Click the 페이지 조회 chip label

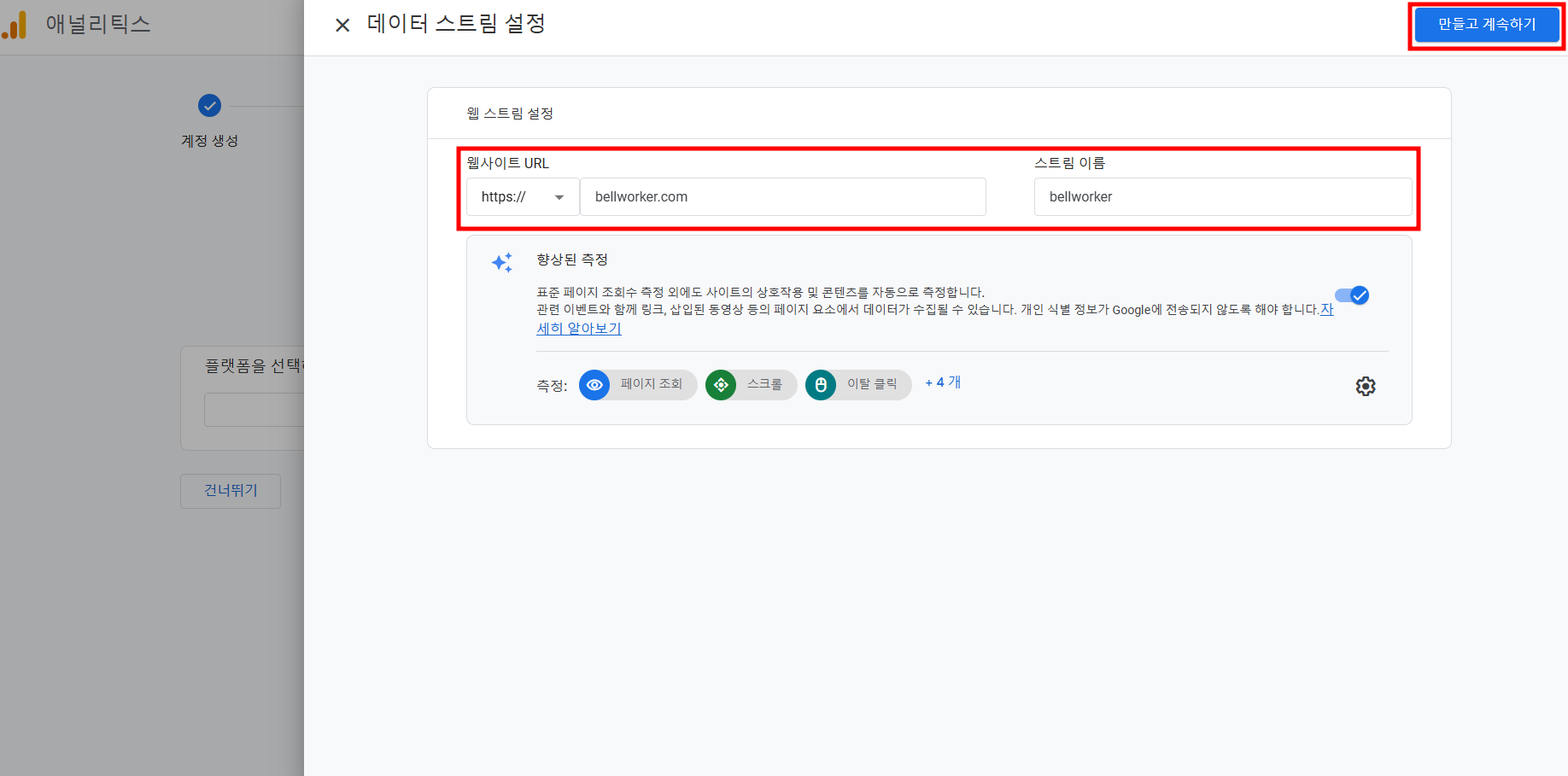[652, 384]
